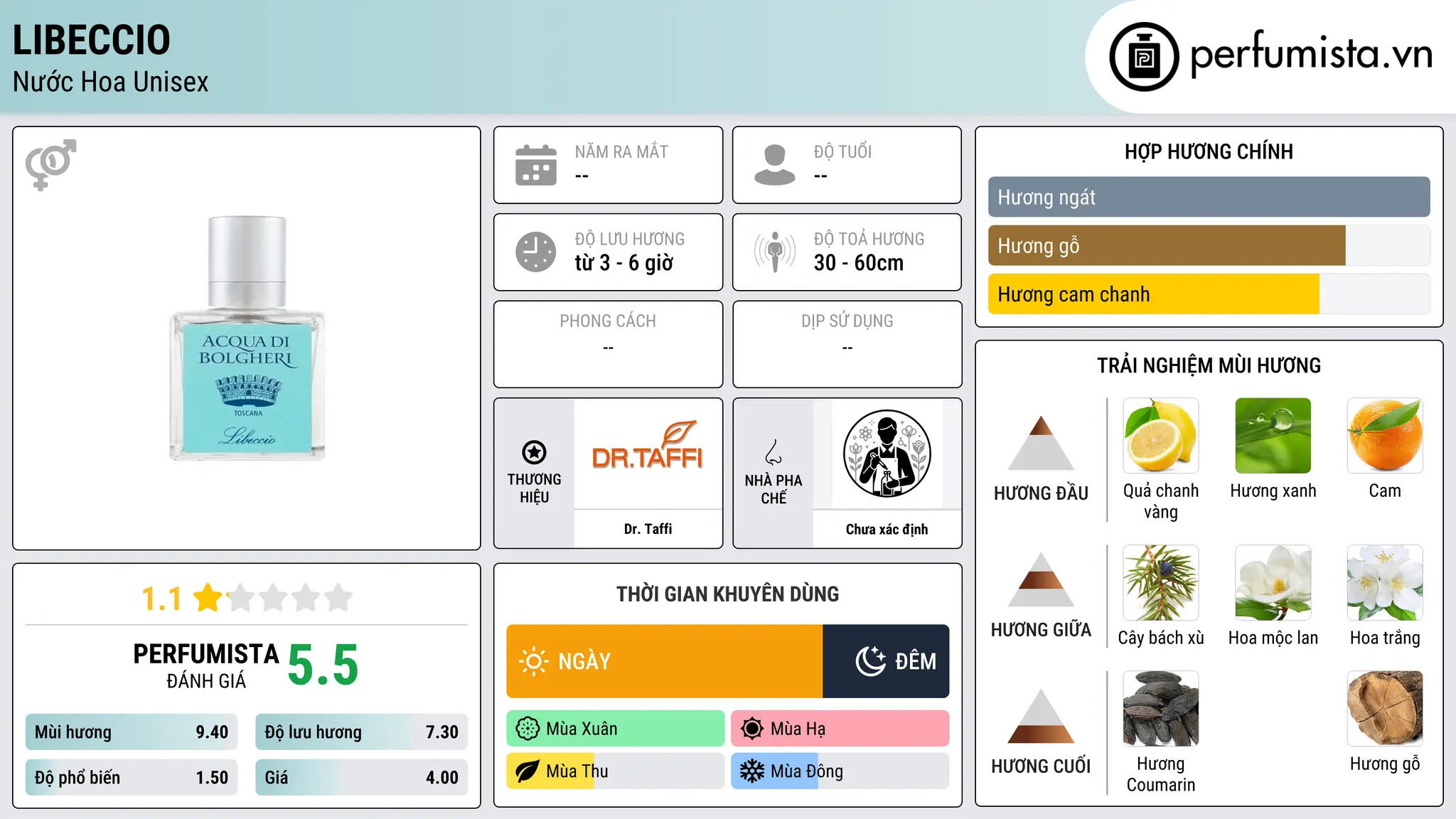Click the calendar icon beside Năm ra mắt

point(536,165)
